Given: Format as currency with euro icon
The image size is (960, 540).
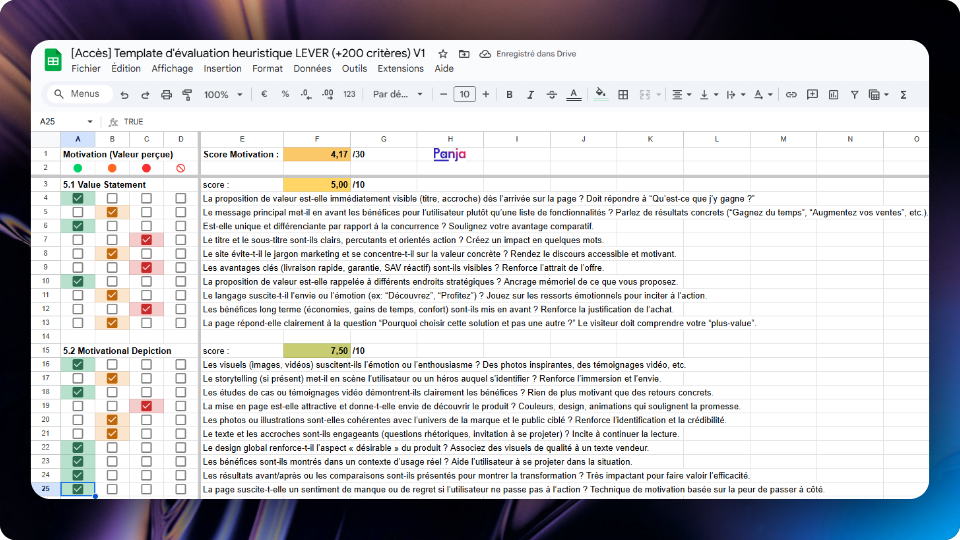Looking at the screenshot, I should [x=264, y=94].
